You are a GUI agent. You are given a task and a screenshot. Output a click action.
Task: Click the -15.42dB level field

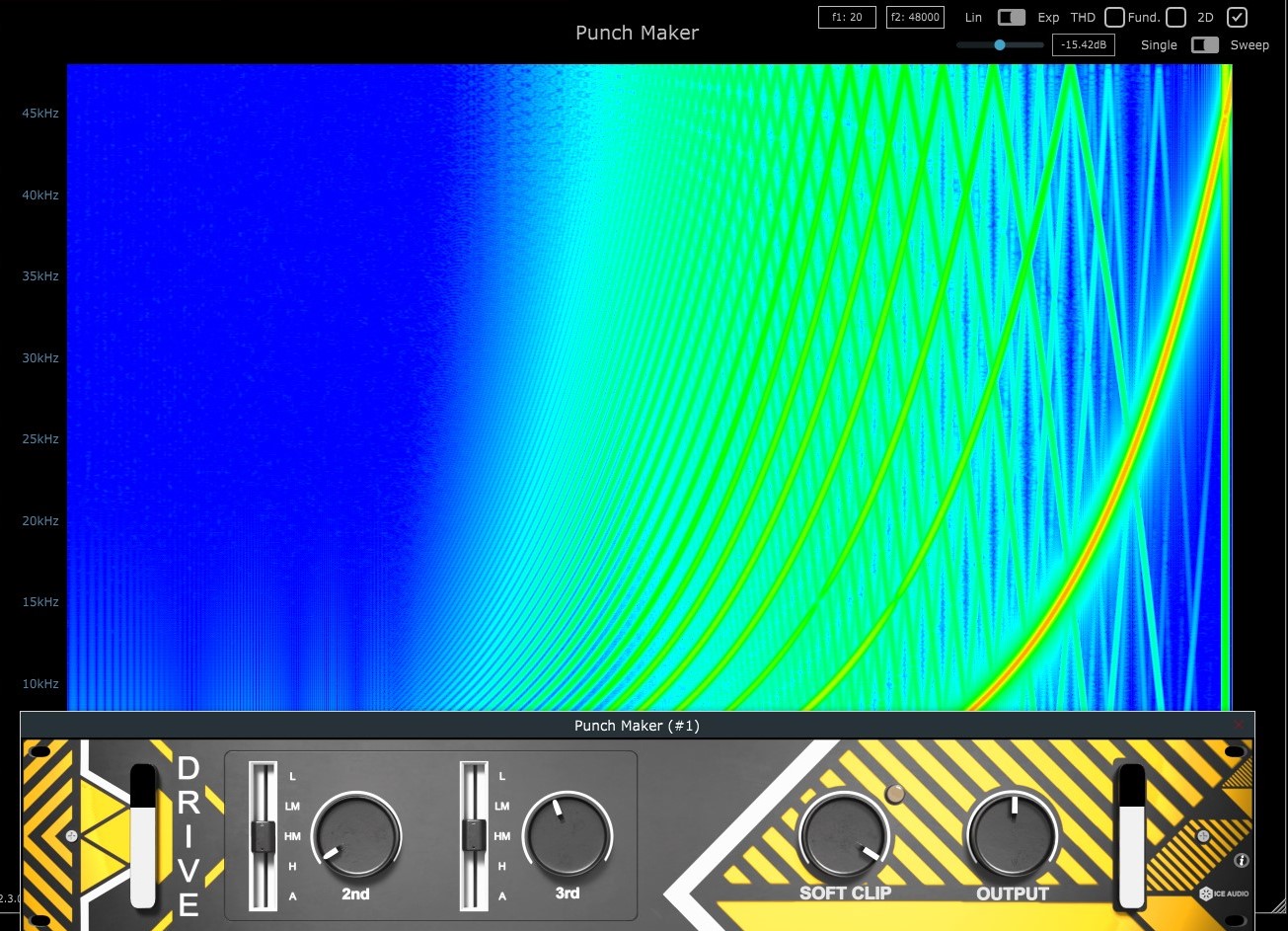(1083, 45)
